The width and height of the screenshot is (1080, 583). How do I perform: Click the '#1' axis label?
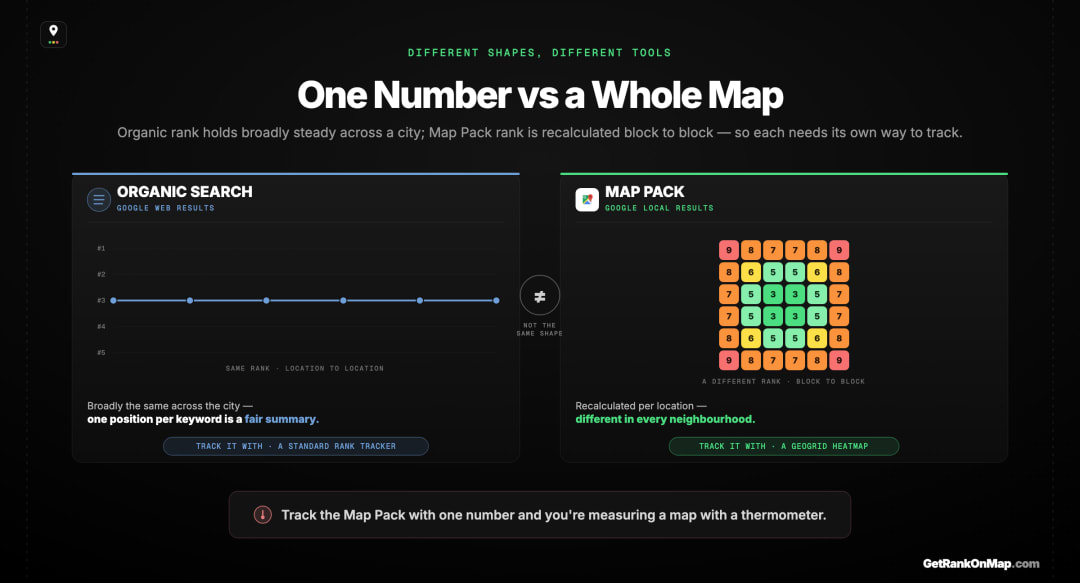coord(101,248)
